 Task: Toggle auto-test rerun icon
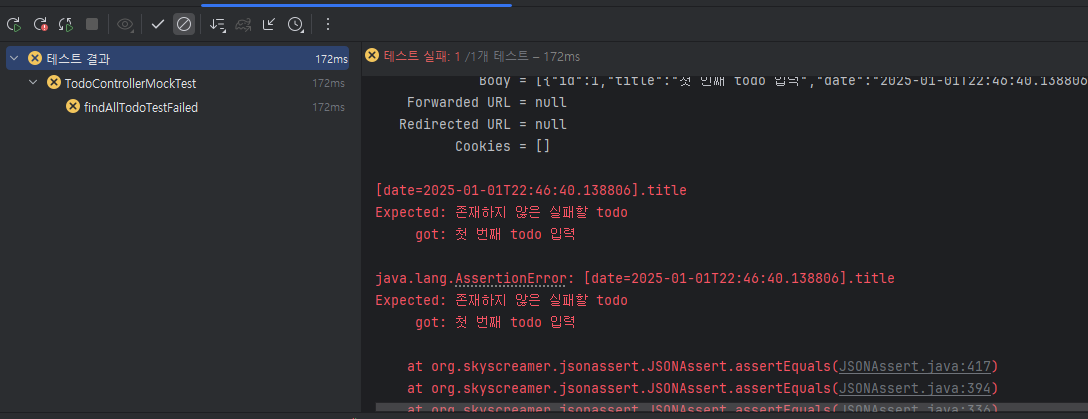pyautogui.click(x=66, y=25)
